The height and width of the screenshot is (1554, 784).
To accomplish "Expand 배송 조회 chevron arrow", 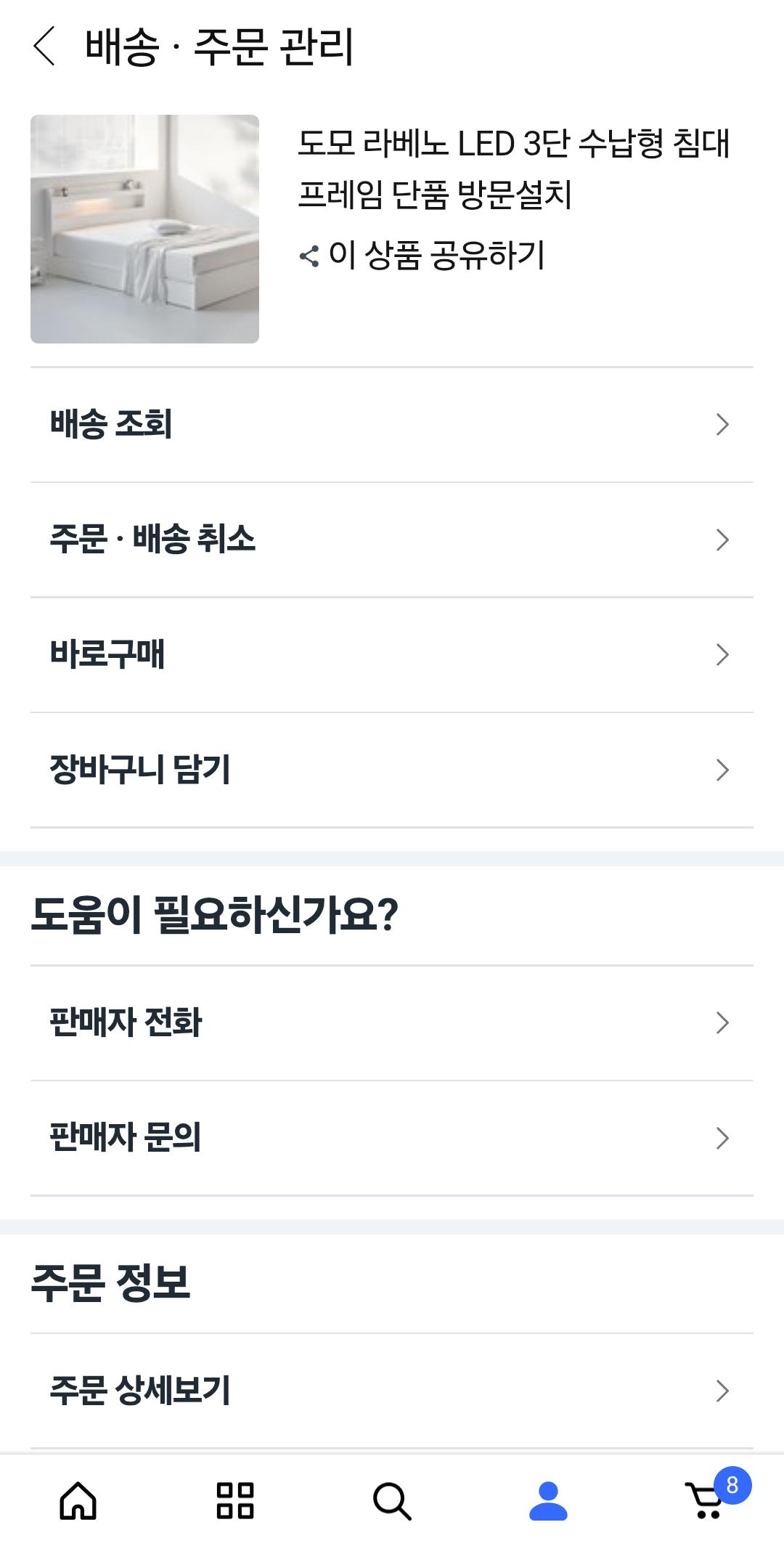I will click(722, 425).
